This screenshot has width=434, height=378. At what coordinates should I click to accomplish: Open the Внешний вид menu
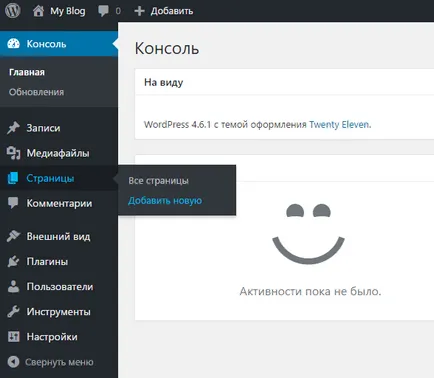pos(59,236)
